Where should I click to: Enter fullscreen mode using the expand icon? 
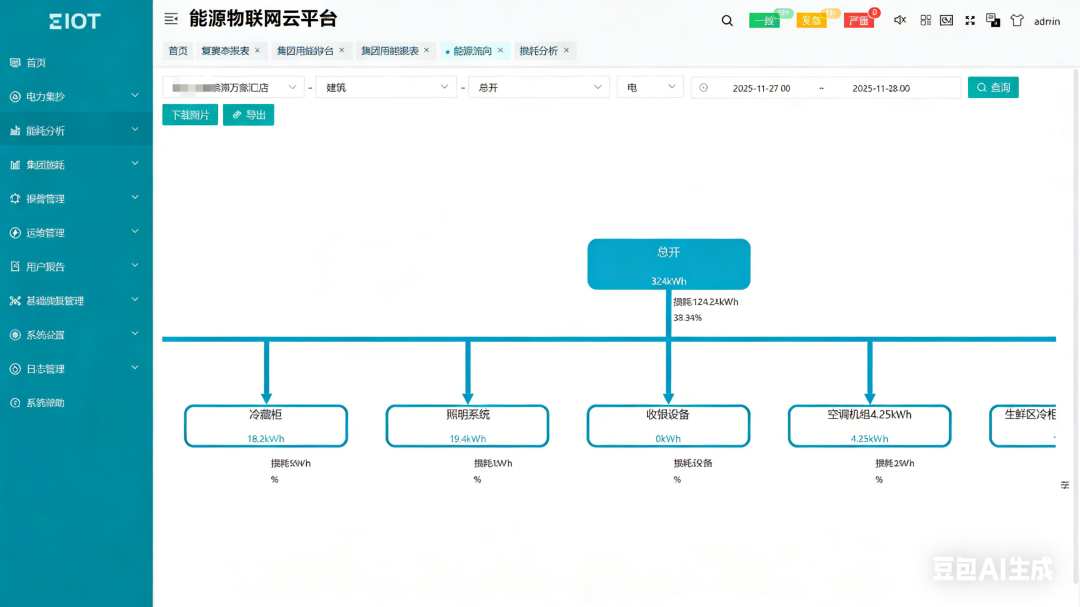click(968, 20)
